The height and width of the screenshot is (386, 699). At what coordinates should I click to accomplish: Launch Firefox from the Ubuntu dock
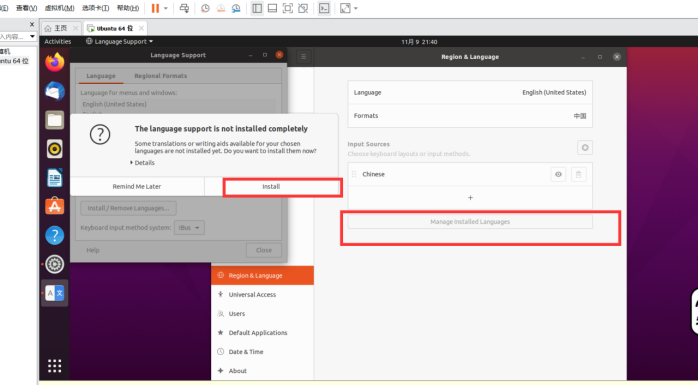coord(54,62)
